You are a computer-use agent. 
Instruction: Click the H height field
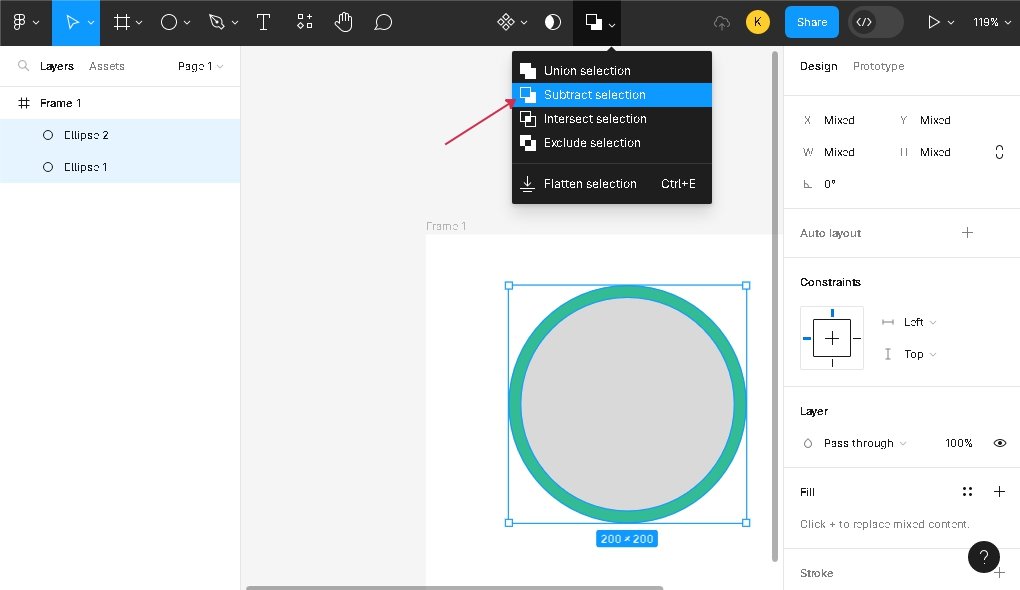(935, 152)
